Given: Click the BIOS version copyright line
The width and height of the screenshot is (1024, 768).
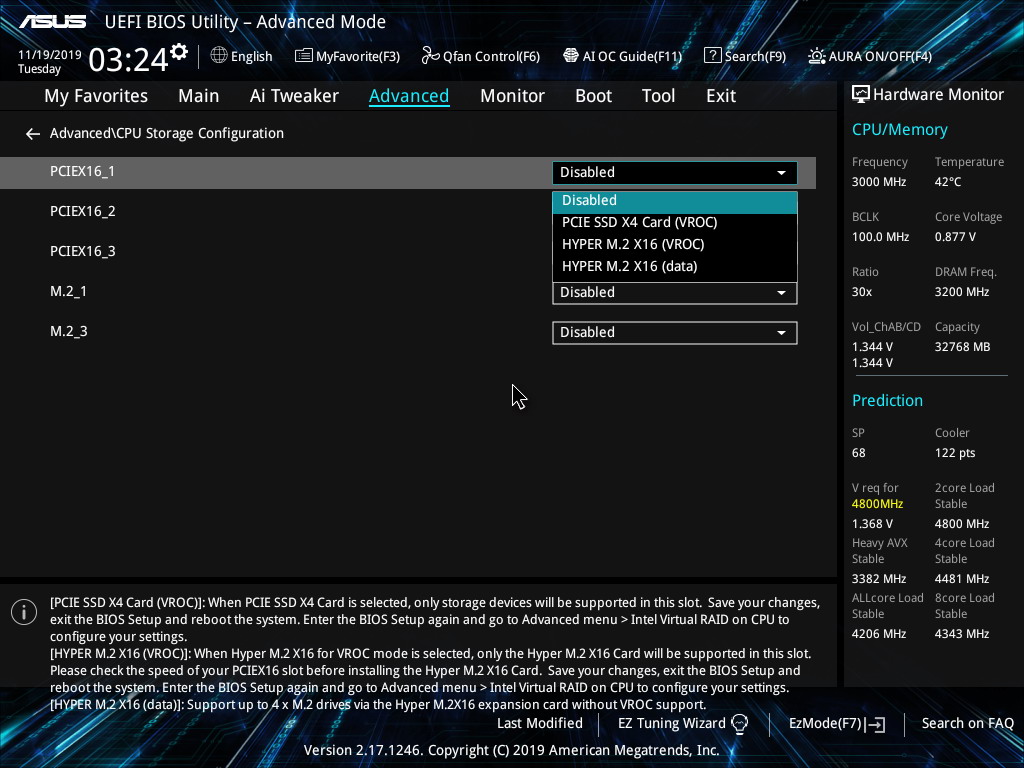Looking at the screenshot, I should 511,750.
